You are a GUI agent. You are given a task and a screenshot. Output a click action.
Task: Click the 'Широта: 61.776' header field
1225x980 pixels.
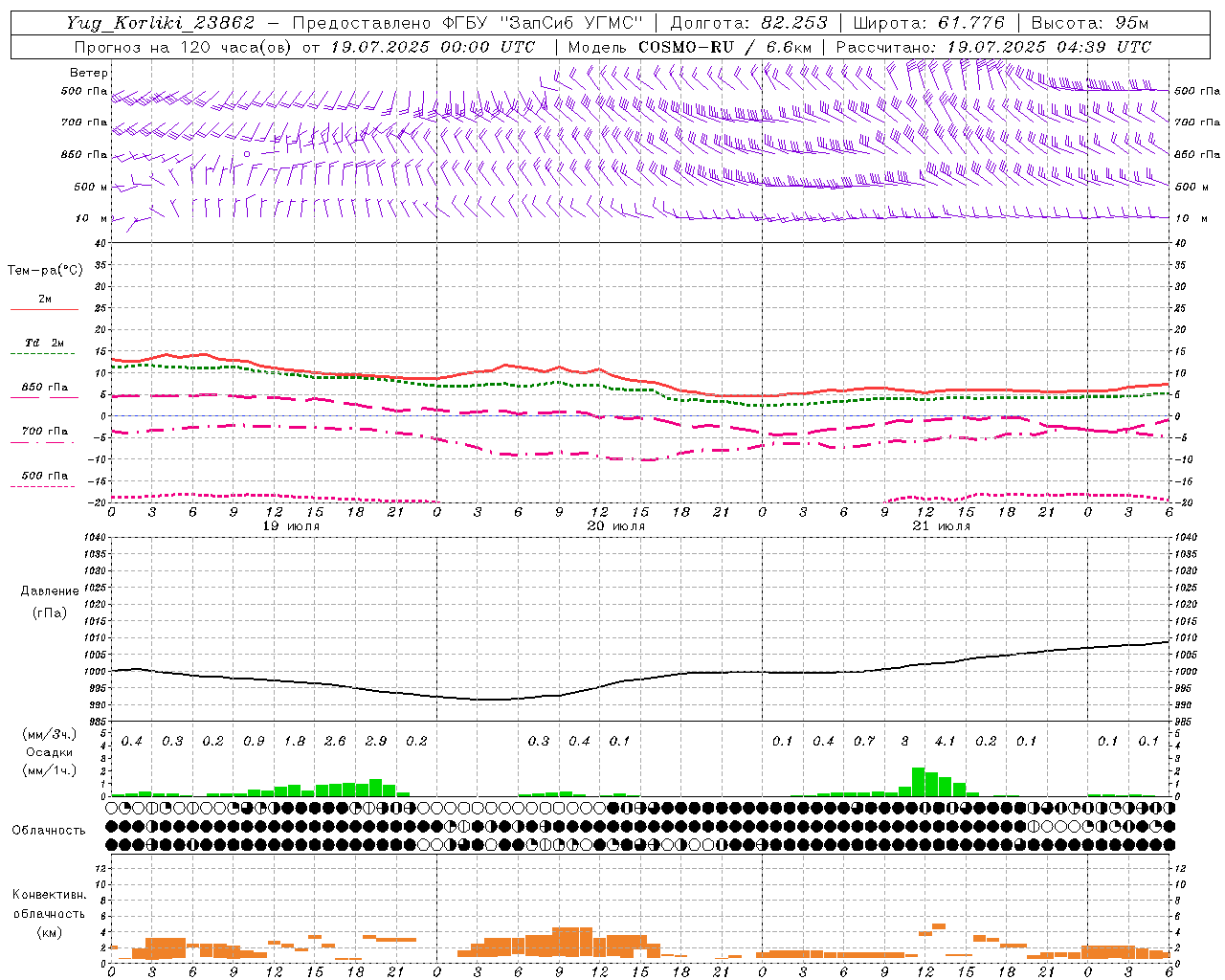(928, 23)
